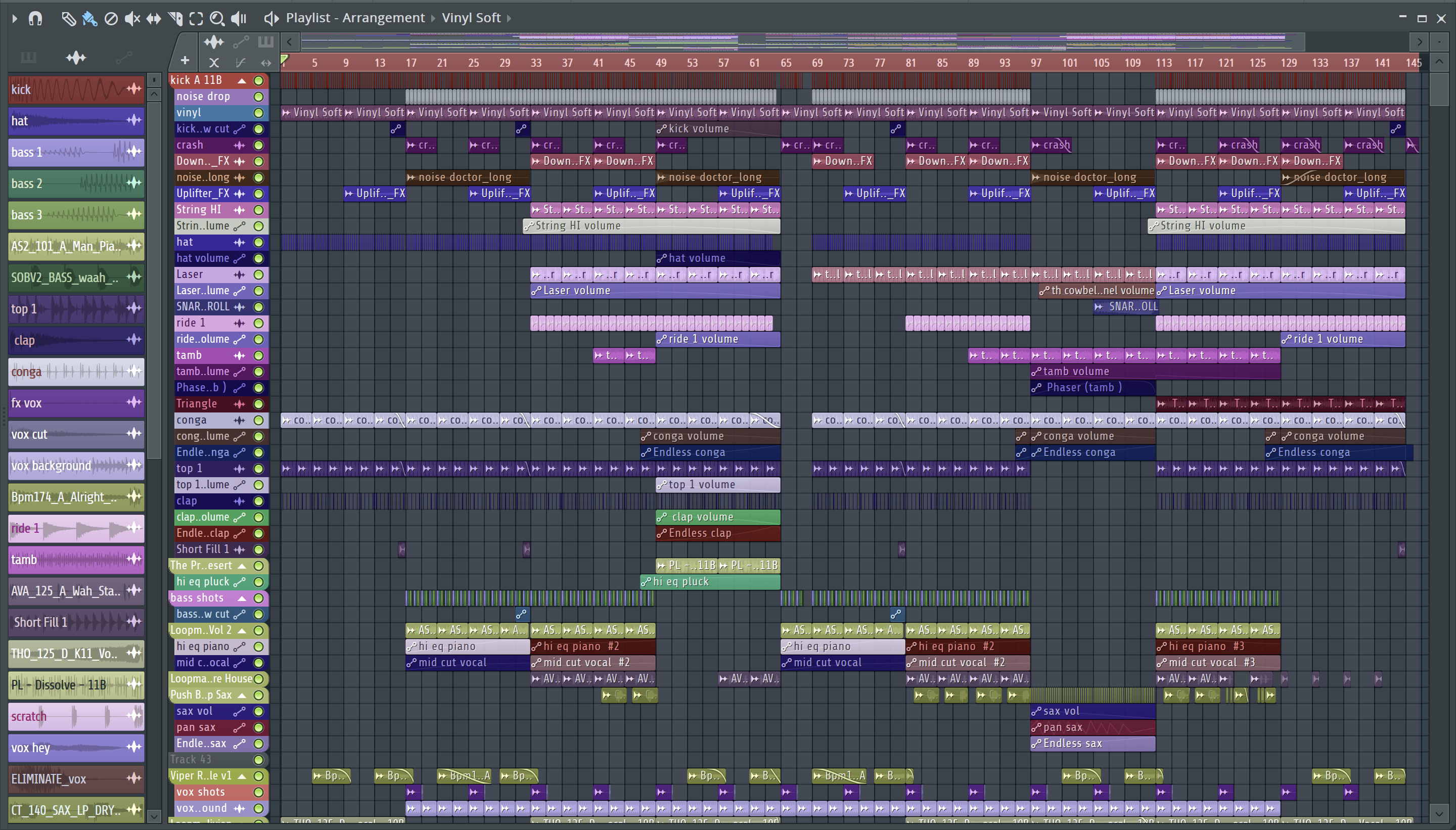Mute the conga track

258,421
